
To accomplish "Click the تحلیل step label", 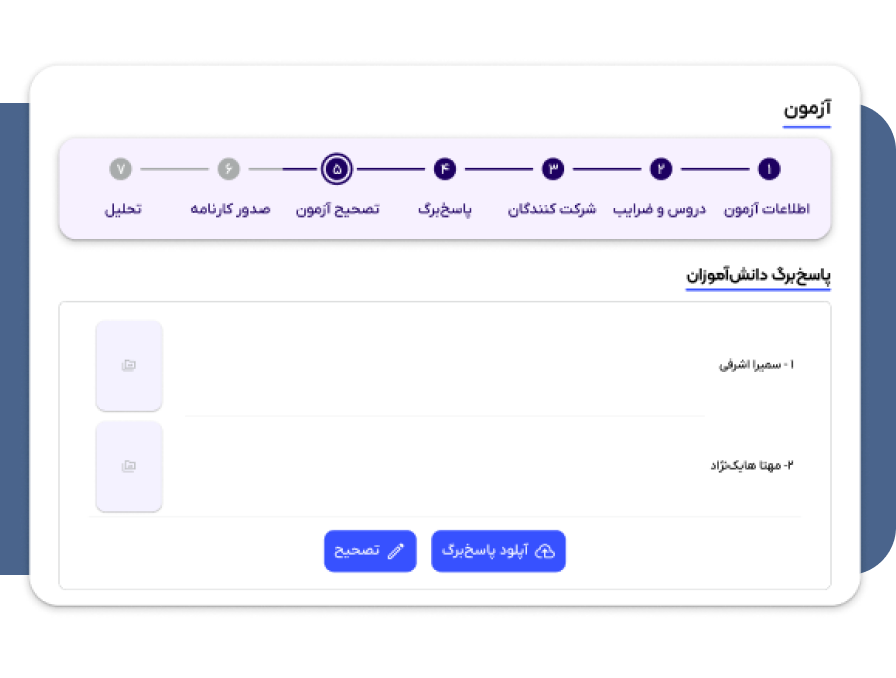I will tap(123, 209).
